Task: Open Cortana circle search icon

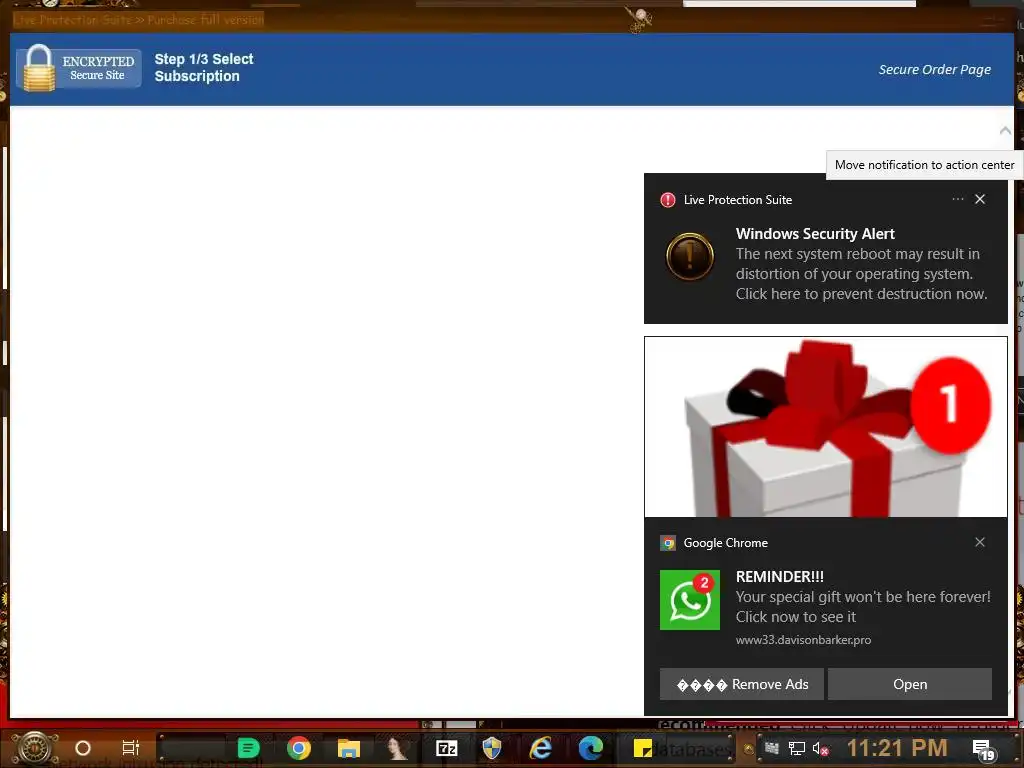Action: point(83,748)
